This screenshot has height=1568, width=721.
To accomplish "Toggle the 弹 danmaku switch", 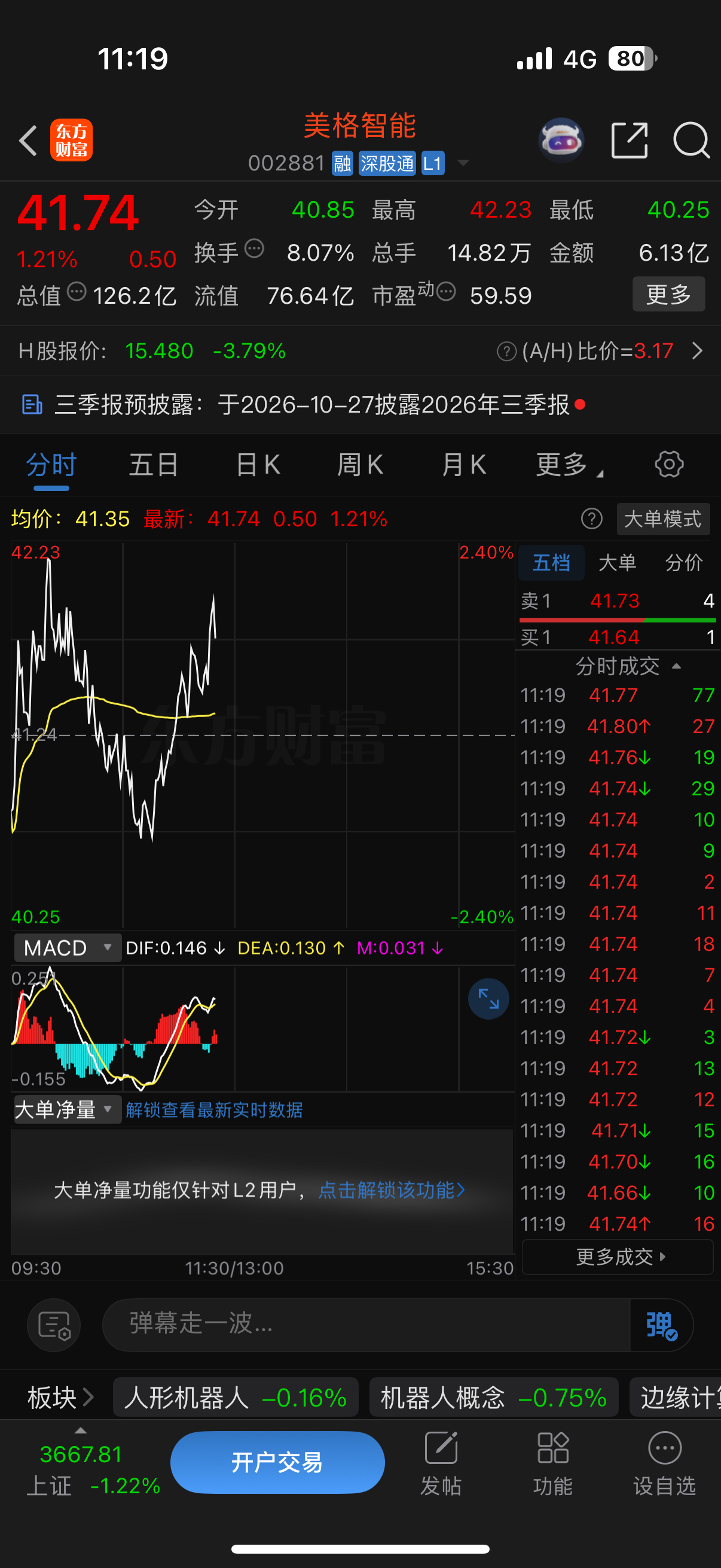I will (x=661, y=1325).
